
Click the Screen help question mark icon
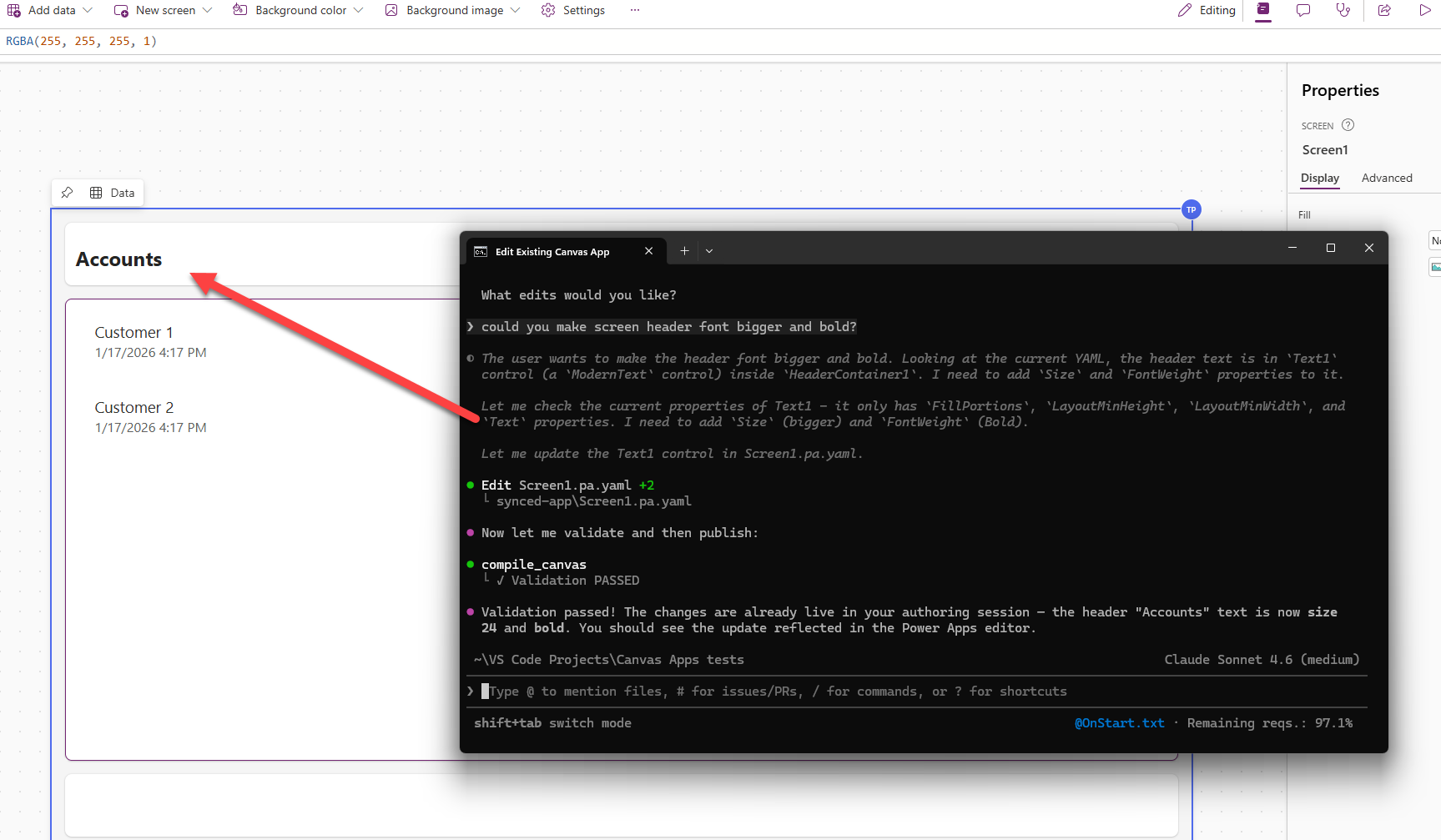tap(1348, 125)
